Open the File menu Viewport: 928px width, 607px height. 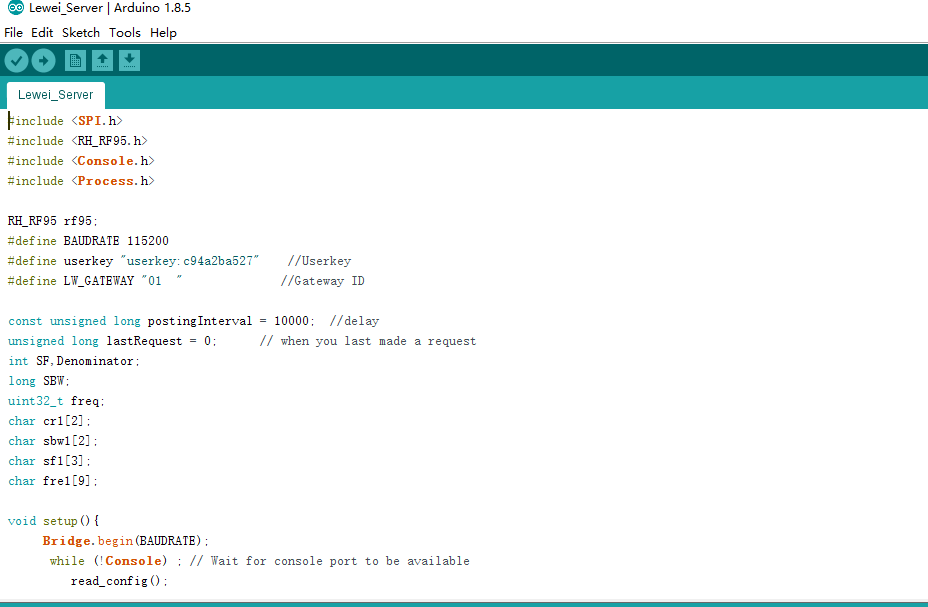(13, 33)
